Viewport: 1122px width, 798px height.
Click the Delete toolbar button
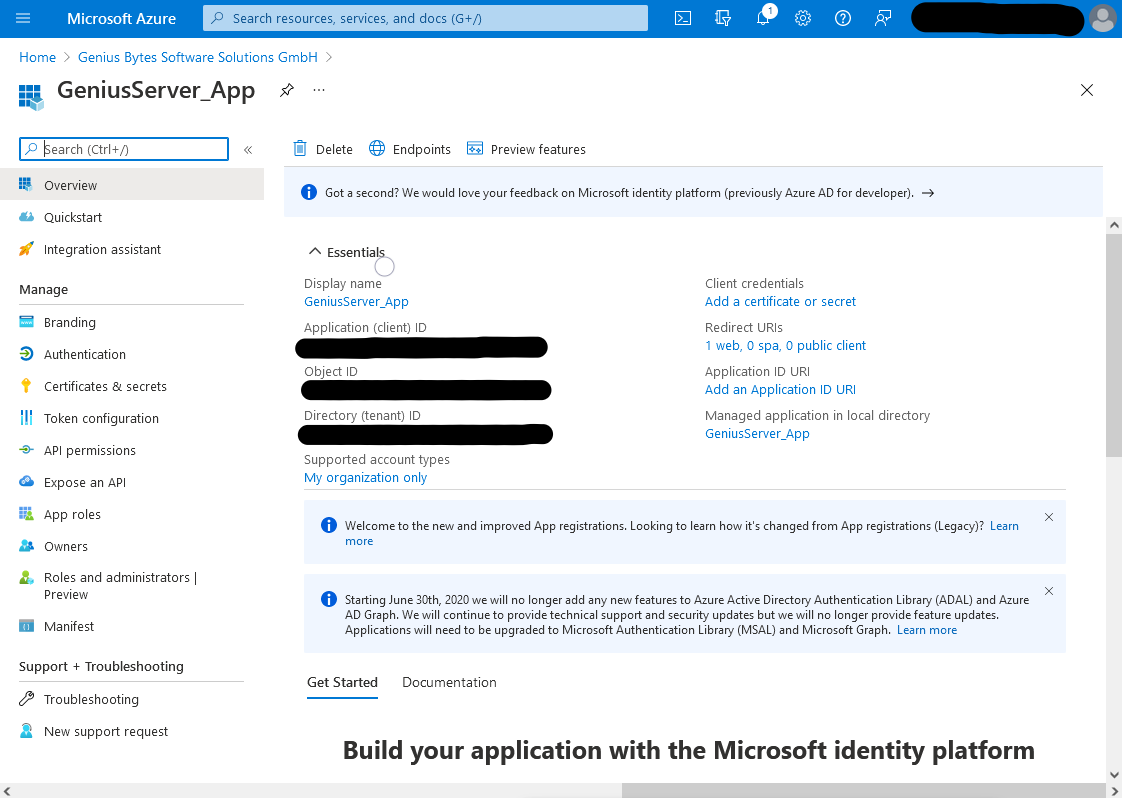(323, 149)
